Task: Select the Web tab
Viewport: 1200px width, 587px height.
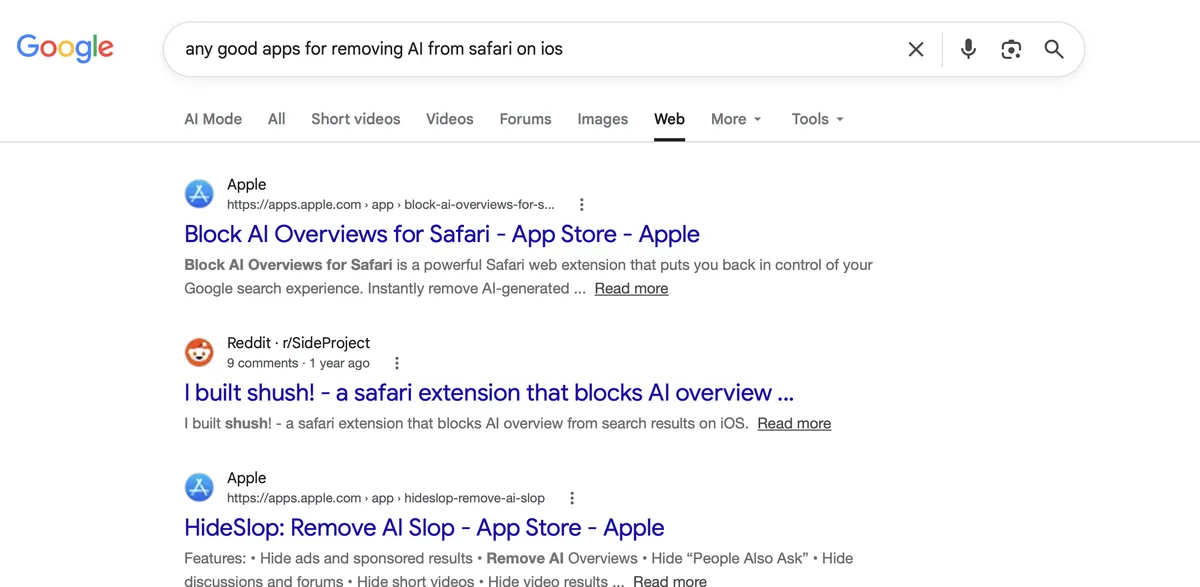Action: coord(670,119)
